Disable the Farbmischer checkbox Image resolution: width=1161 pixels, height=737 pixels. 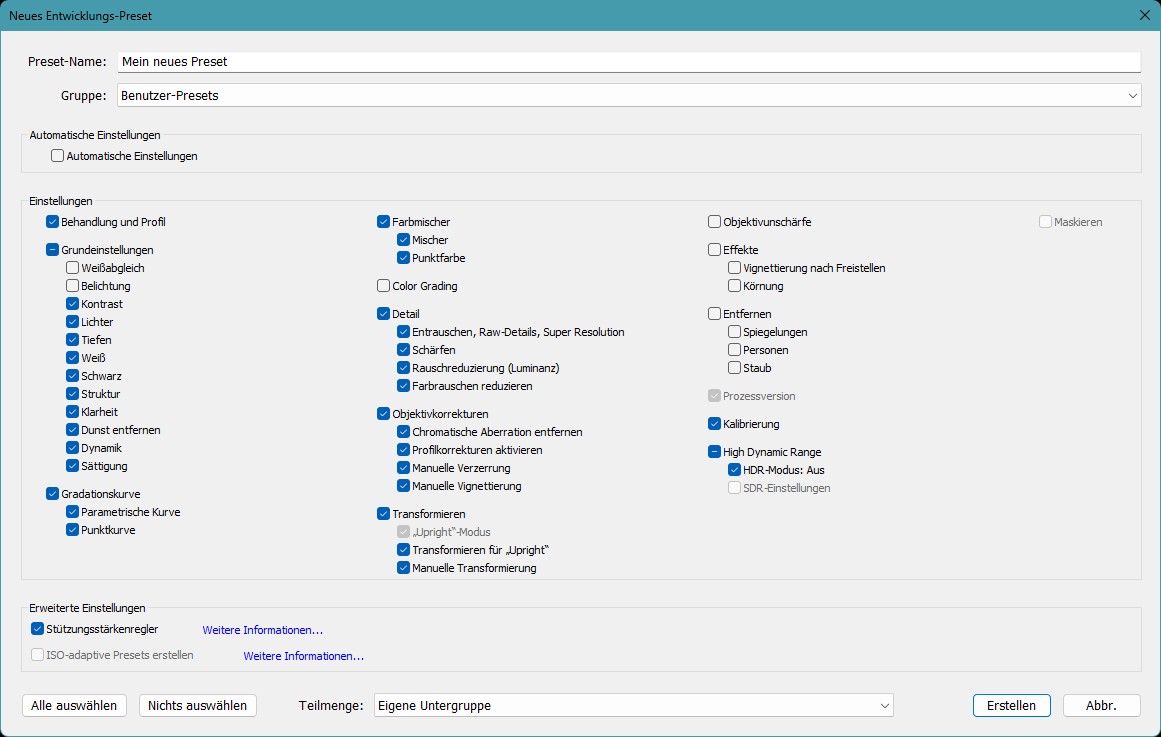tap(384, 221)
